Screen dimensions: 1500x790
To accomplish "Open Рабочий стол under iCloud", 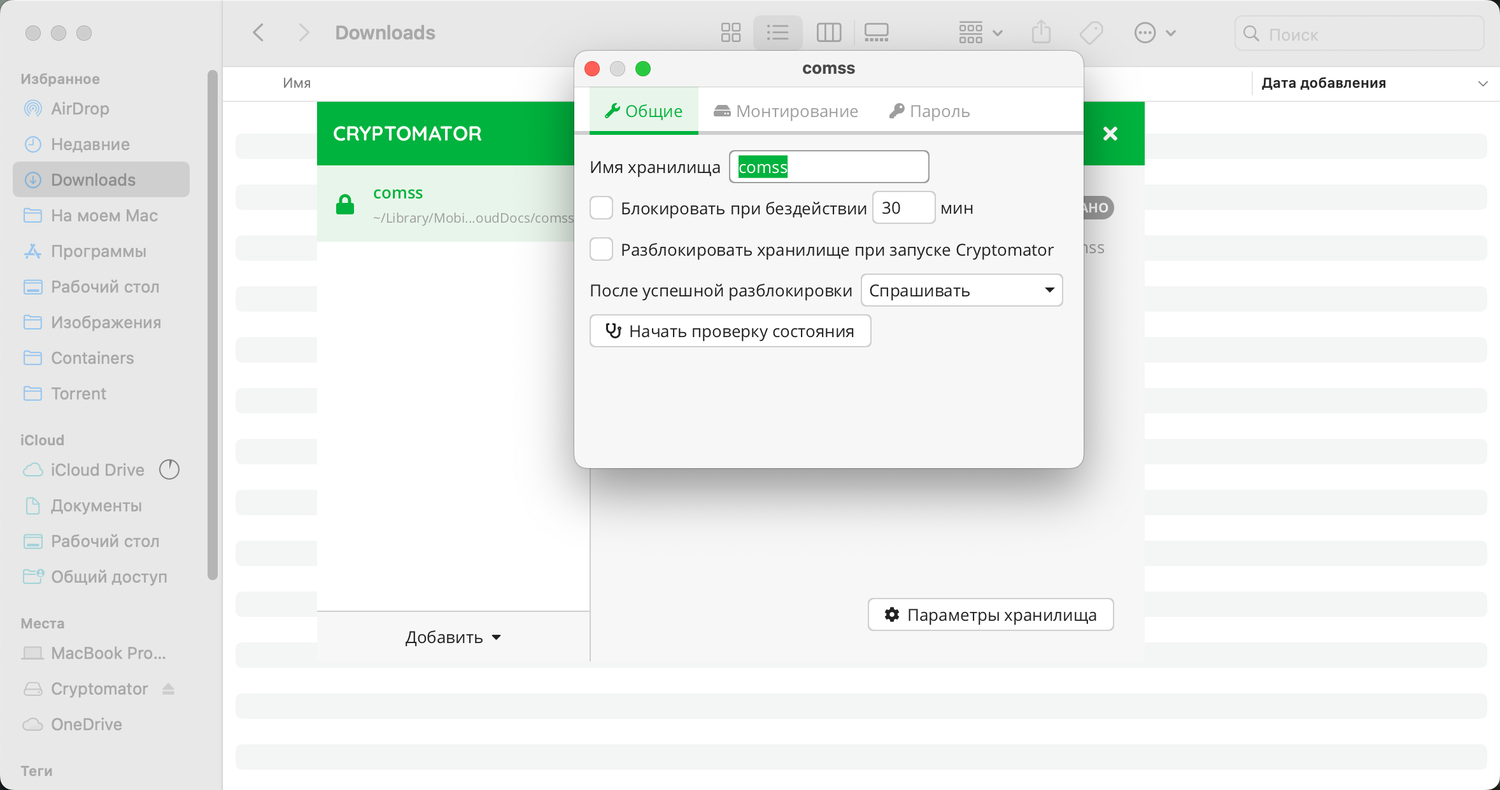I will (x=101, y=541).
